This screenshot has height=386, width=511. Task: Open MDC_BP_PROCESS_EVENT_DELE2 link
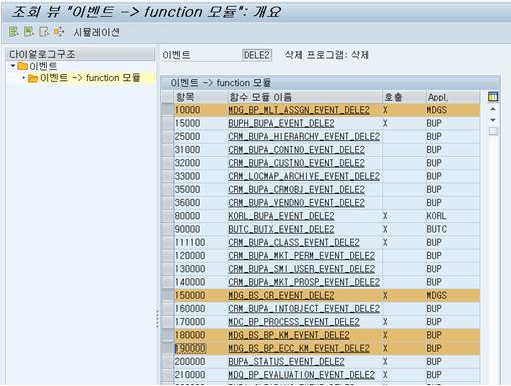pyautogui.click(x=294, y=322)
